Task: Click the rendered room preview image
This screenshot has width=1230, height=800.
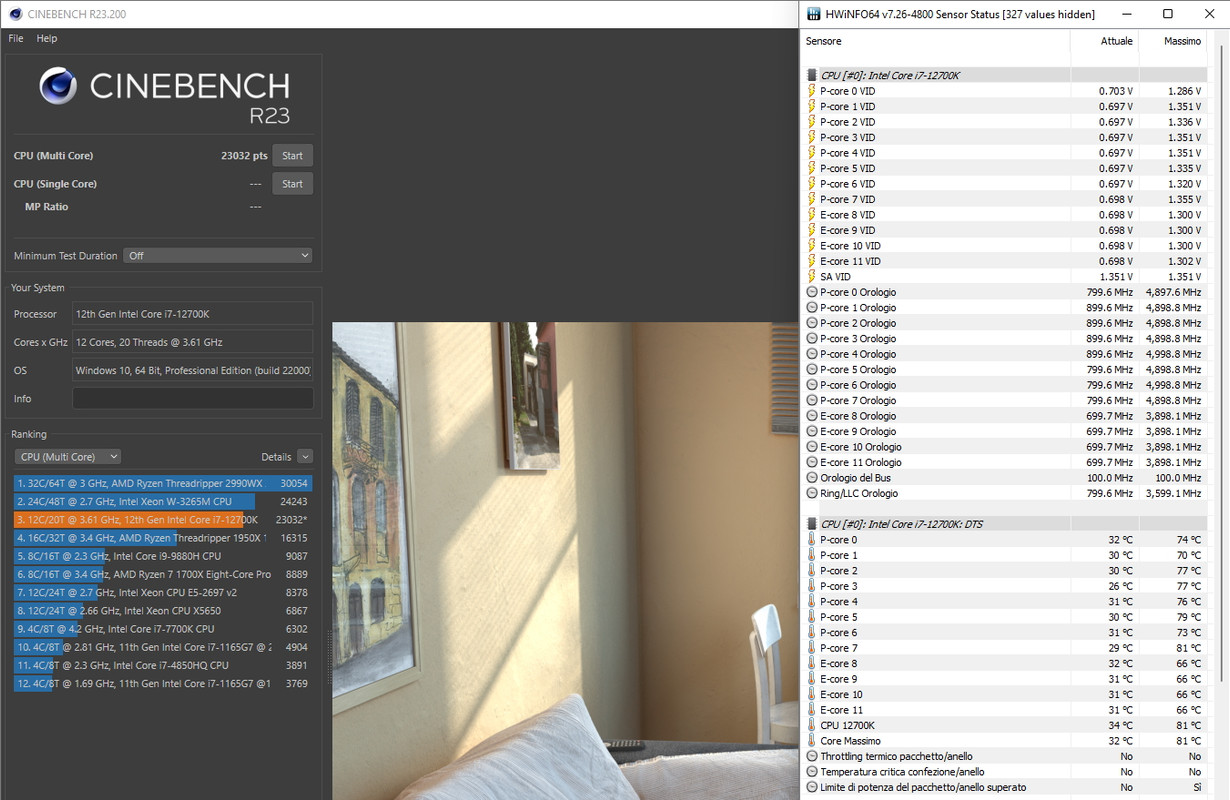Action: point(565,560)
